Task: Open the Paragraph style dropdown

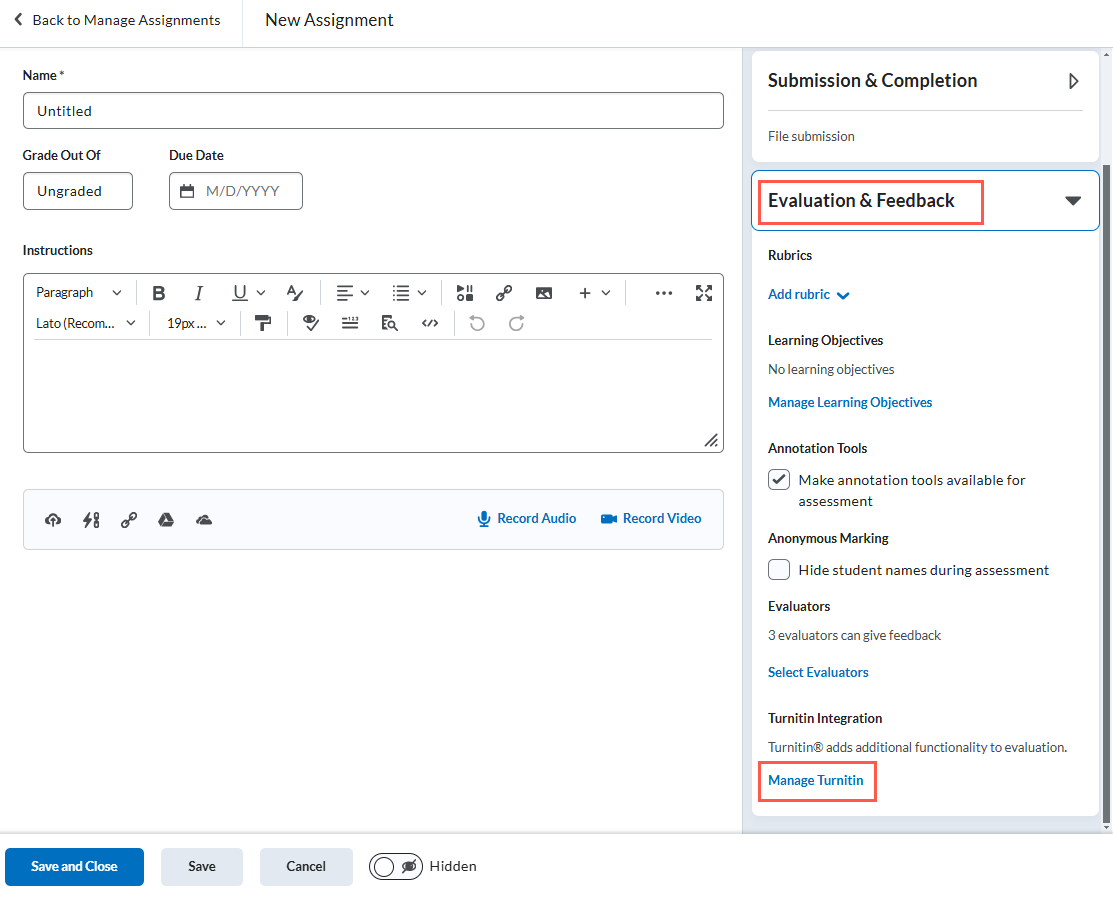Action: click(79, 292)
